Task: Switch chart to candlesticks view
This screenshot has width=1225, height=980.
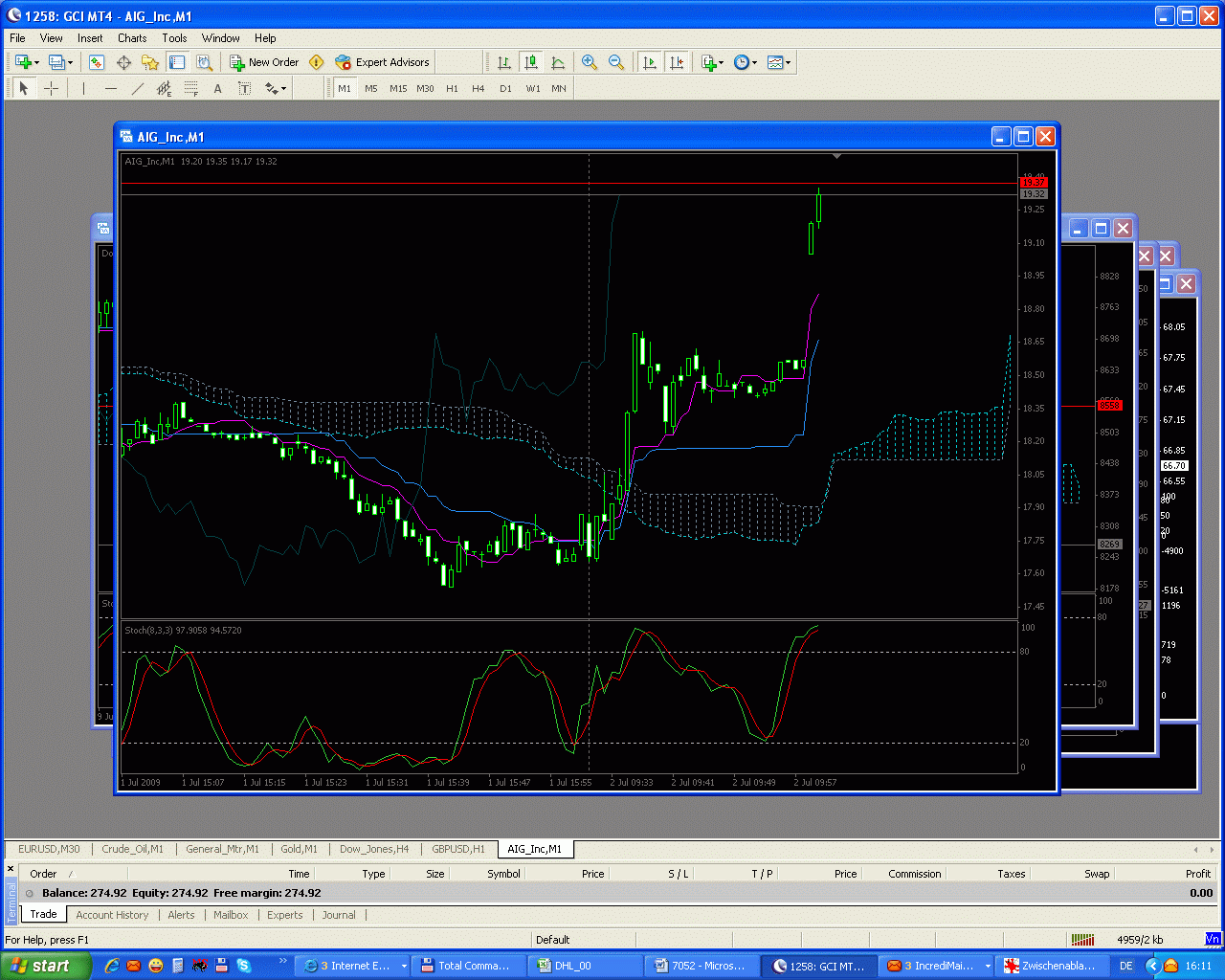Action: tap(531, 62)
